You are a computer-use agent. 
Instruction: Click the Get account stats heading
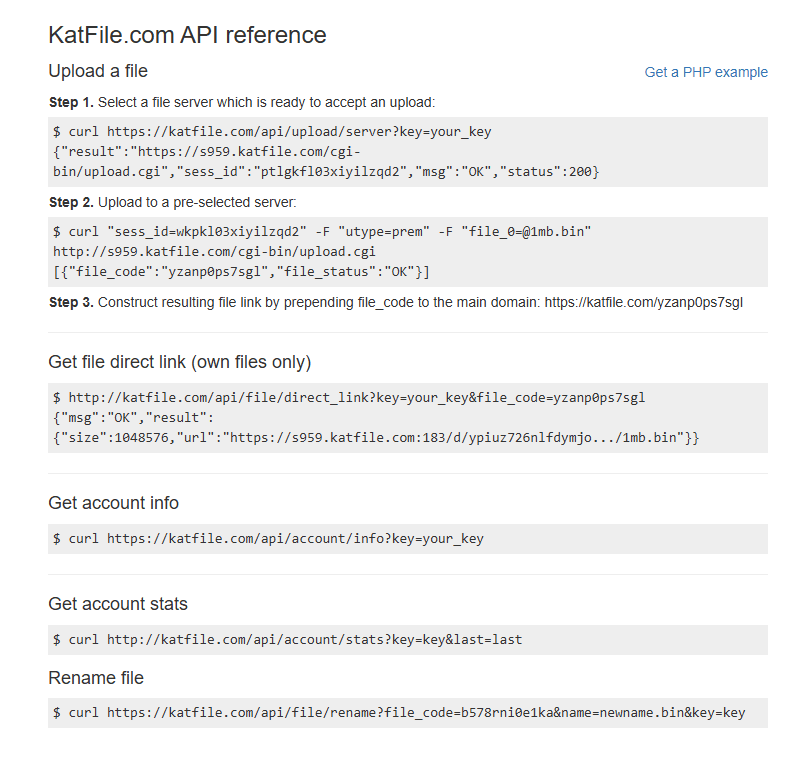click(x=117, y=604)
